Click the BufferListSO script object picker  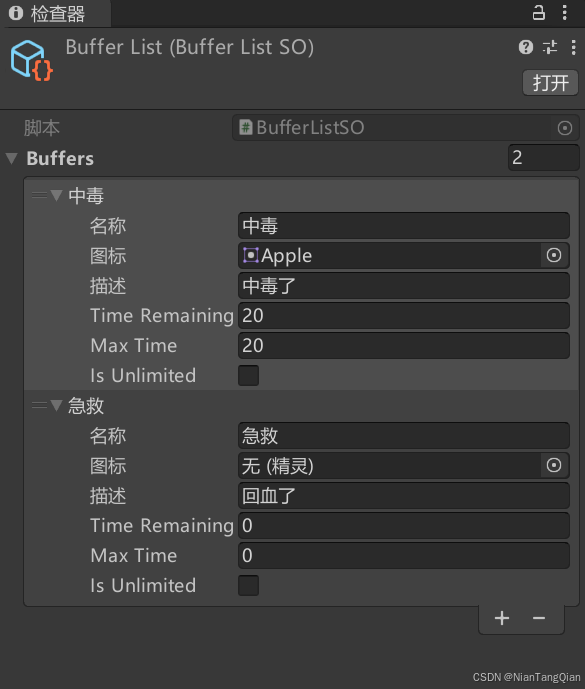click(565, 128)
